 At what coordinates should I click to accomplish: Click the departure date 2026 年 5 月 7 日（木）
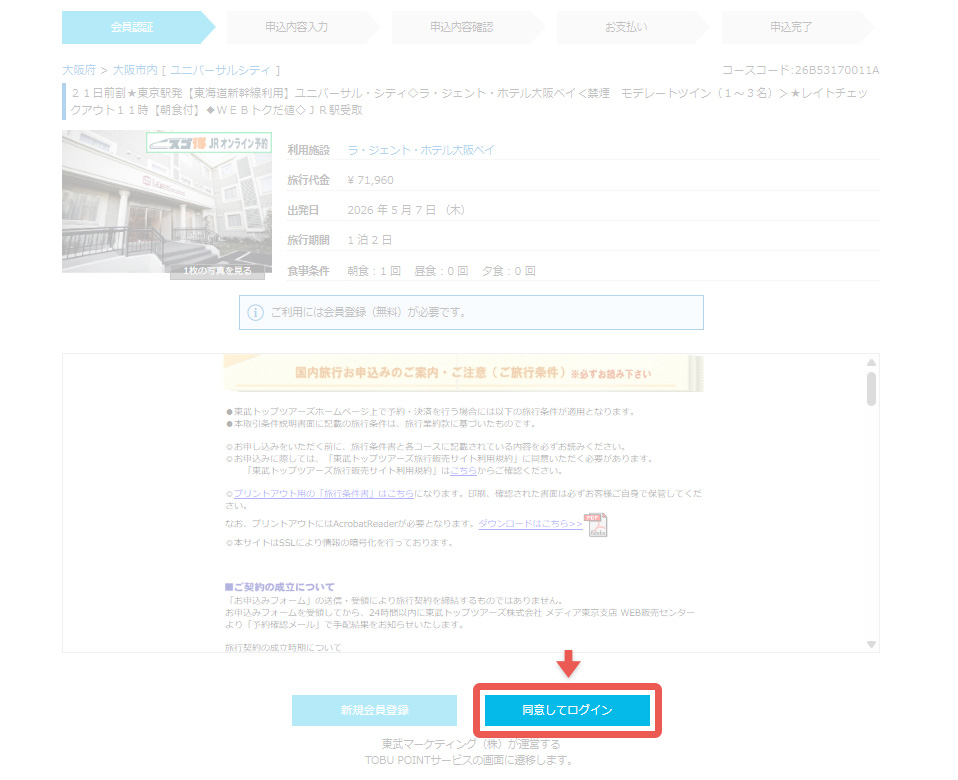point(406,210)
